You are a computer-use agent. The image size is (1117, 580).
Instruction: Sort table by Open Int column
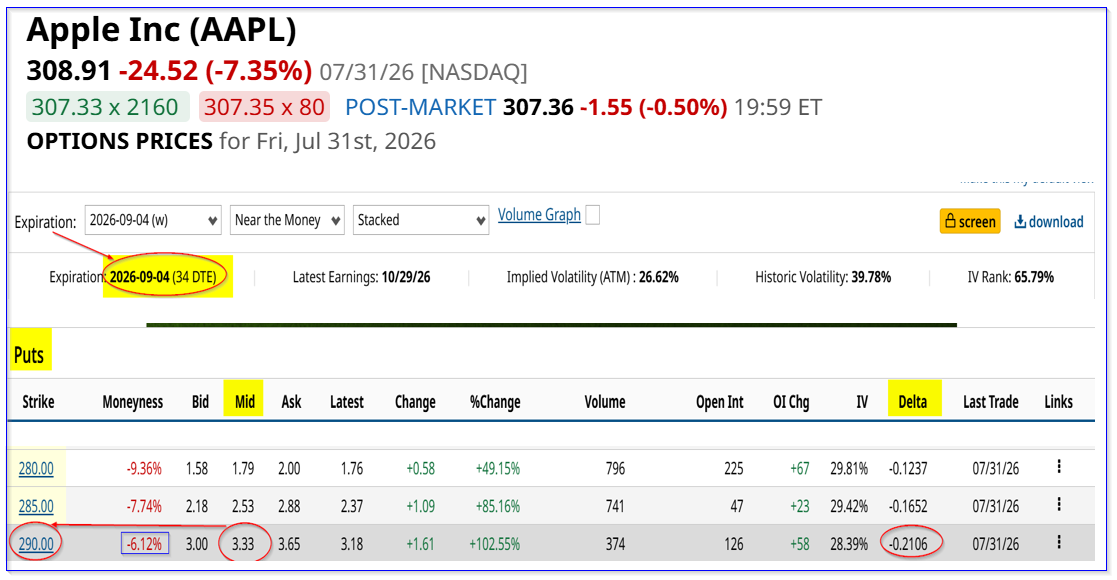(719, 402)
